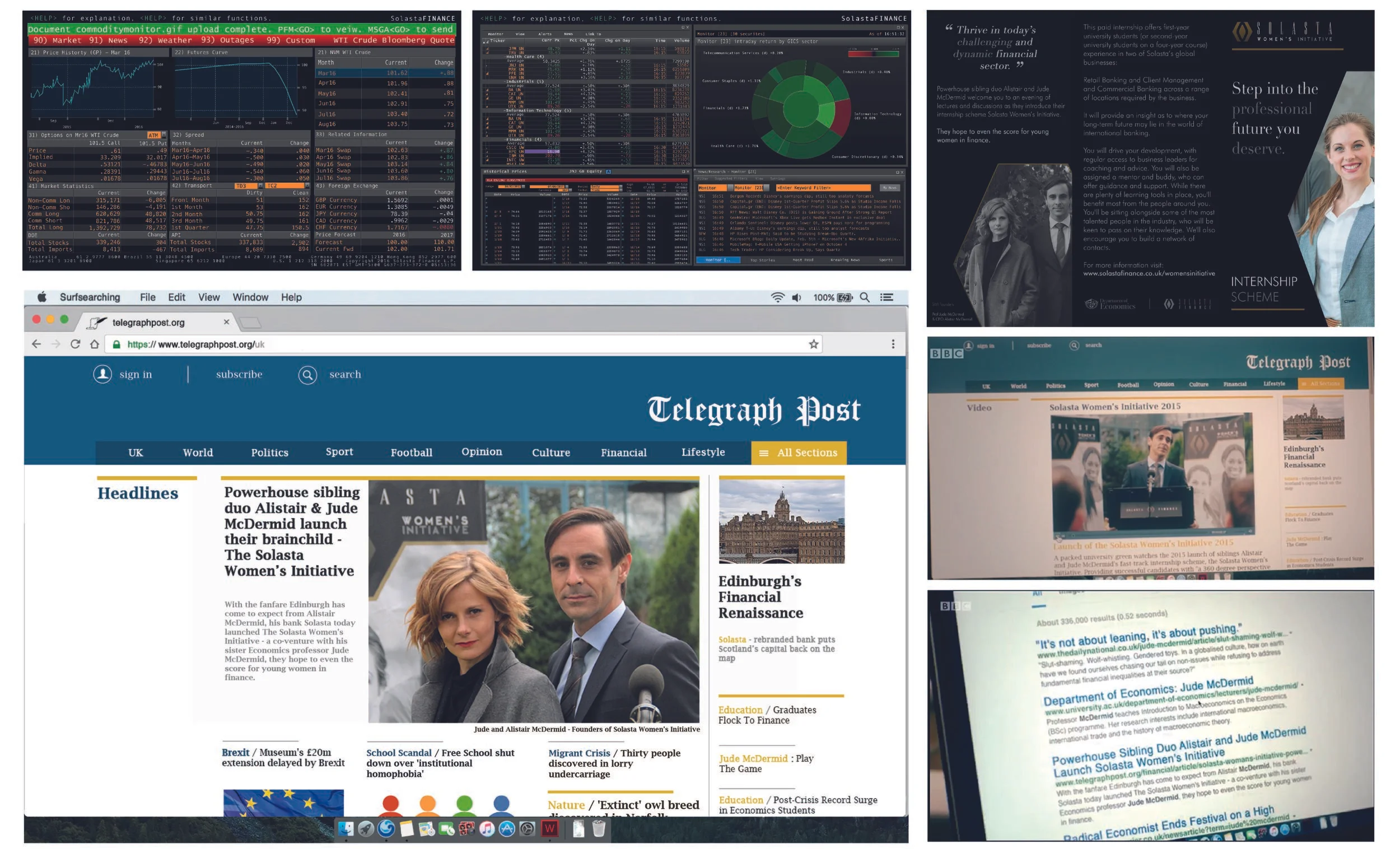
Task: Open the Notes app in the dock
Action: (x=406, y=828)
